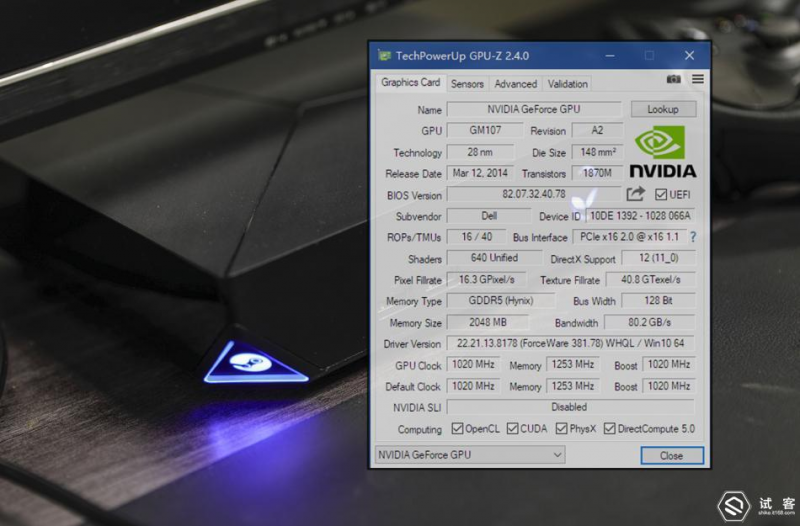Image resolution: width=800 pixels, height=526 pixels.
Task: Toggle the OpenCL checkbox
Action: (x=457, y=429)
